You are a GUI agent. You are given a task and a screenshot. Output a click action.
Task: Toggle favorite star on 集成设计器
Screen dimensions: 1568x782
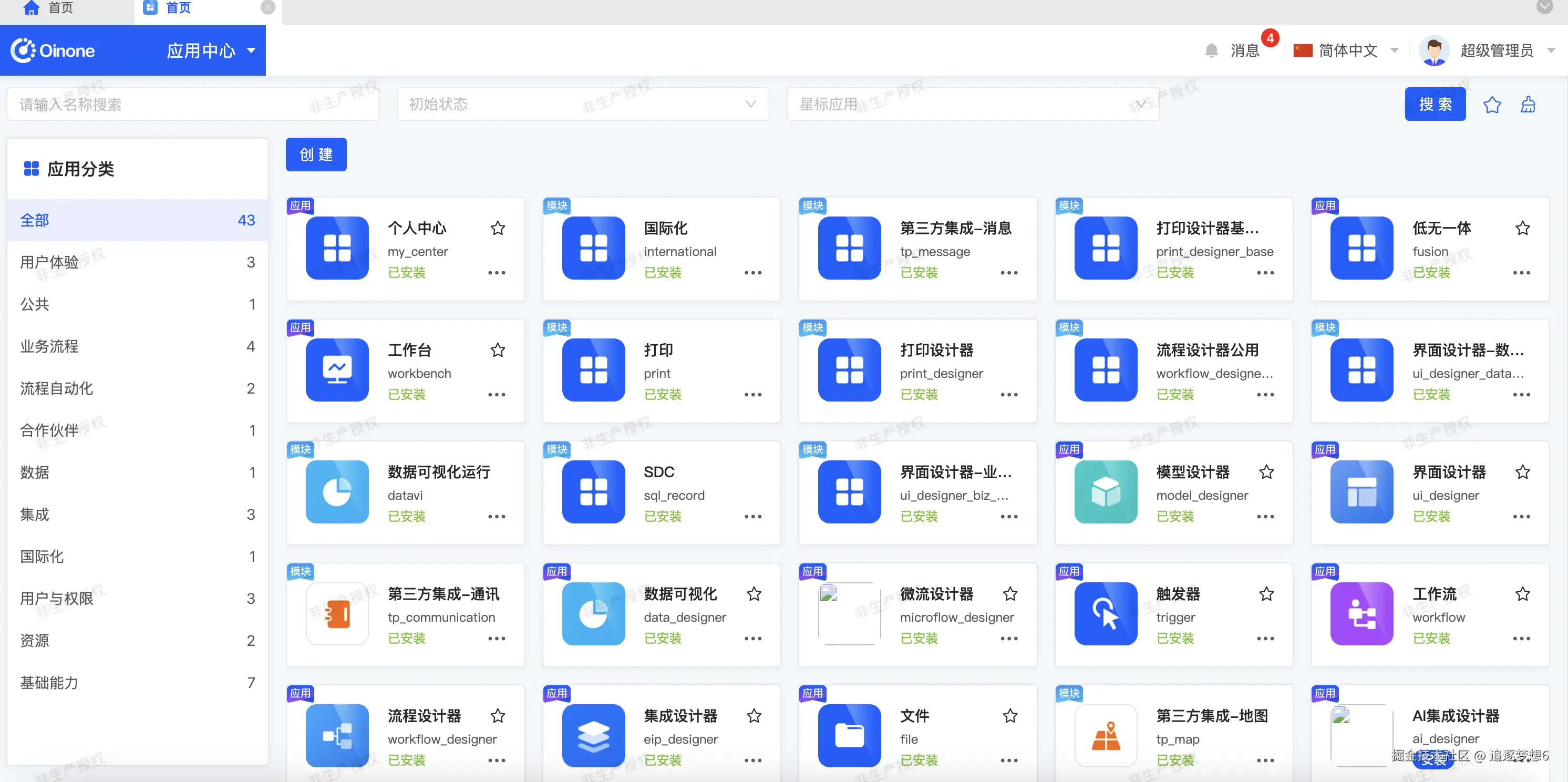(x=754, y=716)
